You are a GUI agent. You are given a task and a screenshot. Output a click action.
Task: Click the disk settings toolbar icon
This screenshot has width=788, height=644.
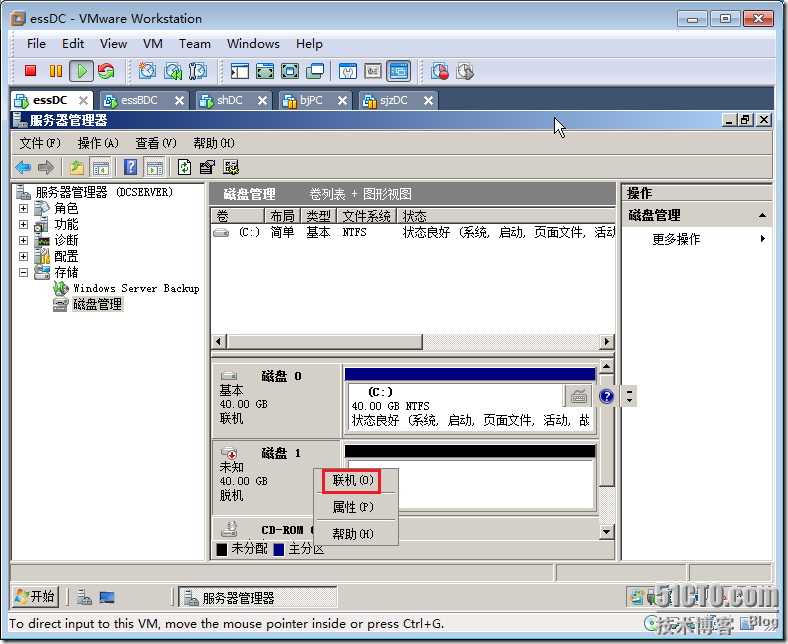pos(231,167)
